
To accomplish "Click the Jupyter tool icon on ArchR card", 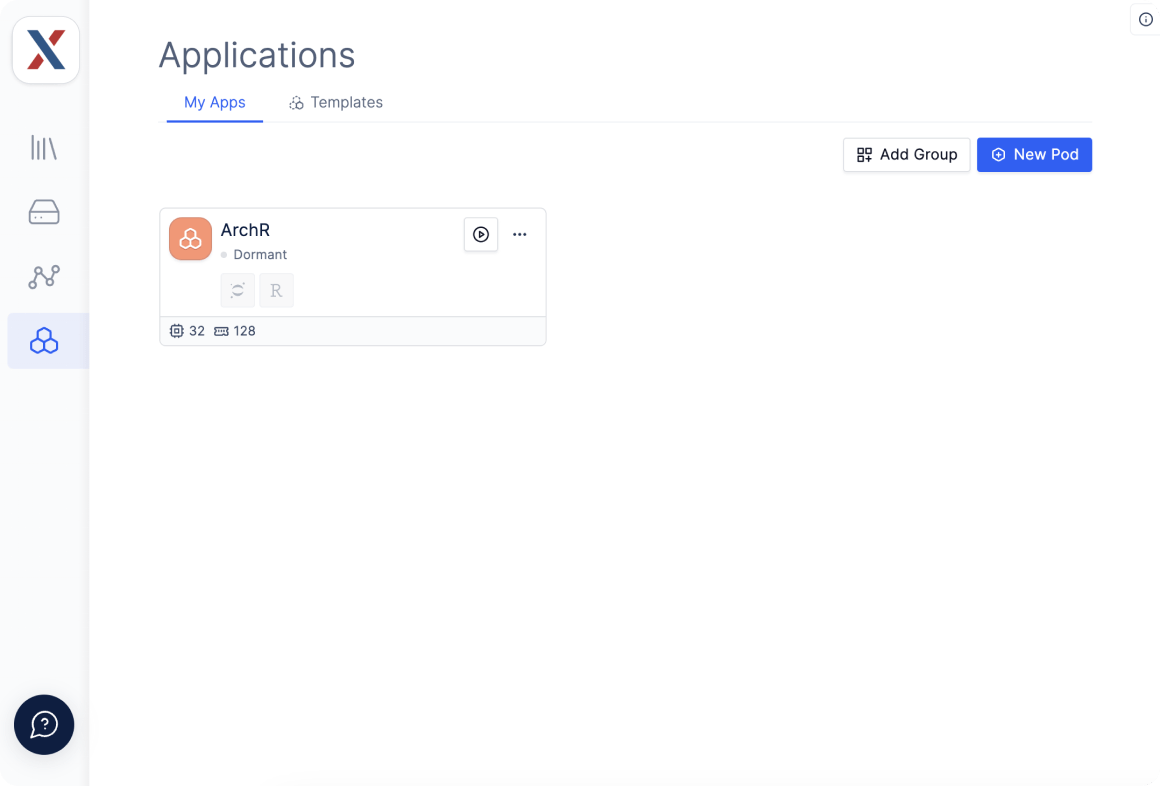I will pos(237,290).
